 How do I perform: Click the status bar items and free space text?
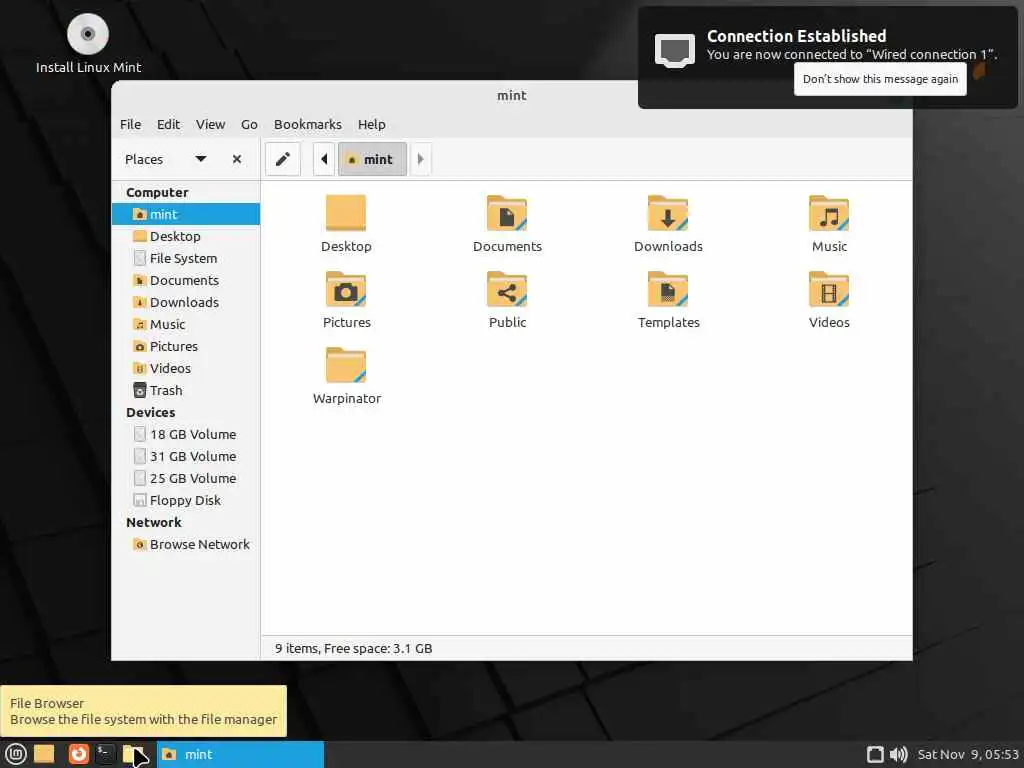point(353,648)
